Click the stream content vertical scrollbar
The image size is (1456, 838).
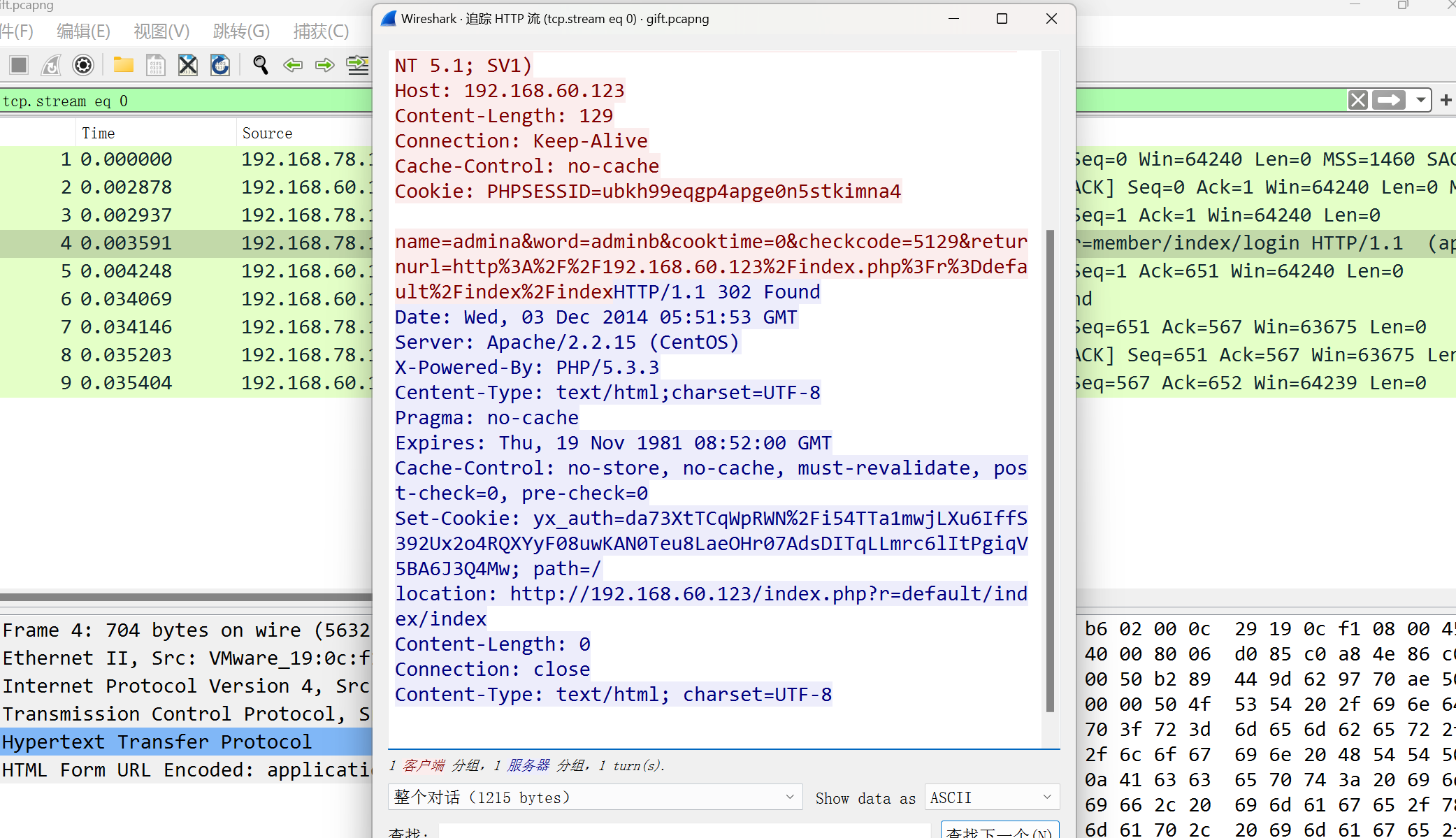point(1049,470)
